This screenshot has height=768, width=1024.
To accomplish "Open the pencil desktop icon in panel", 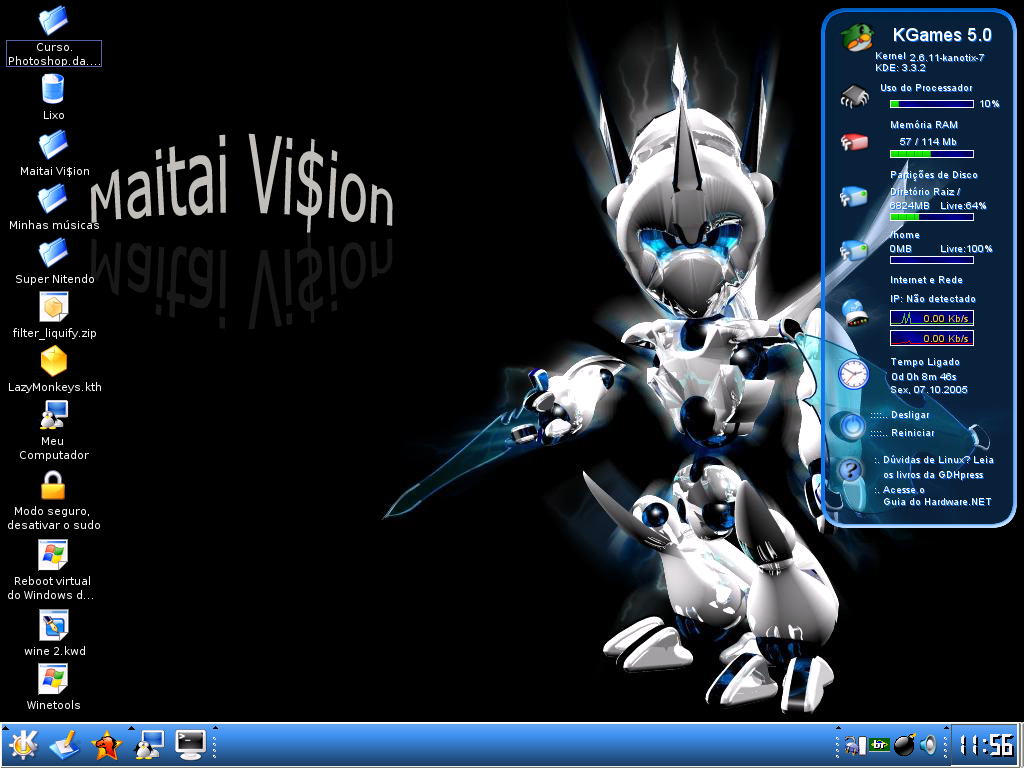I will pyautogui.click(x=65, y=745).
